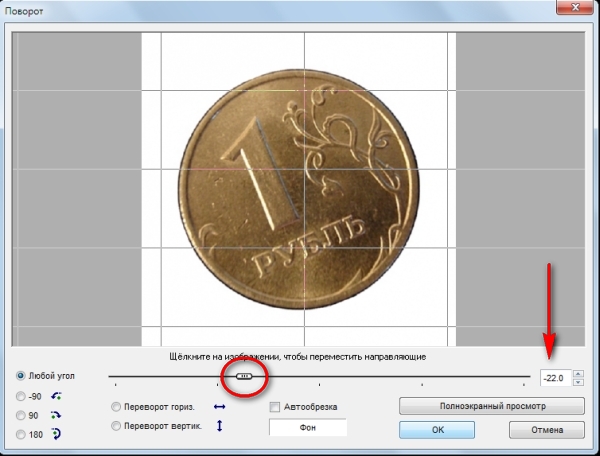Click the angle value field showing -22.0
The image size is (600, 456).
pyautogui.click(x=556, y=378)
